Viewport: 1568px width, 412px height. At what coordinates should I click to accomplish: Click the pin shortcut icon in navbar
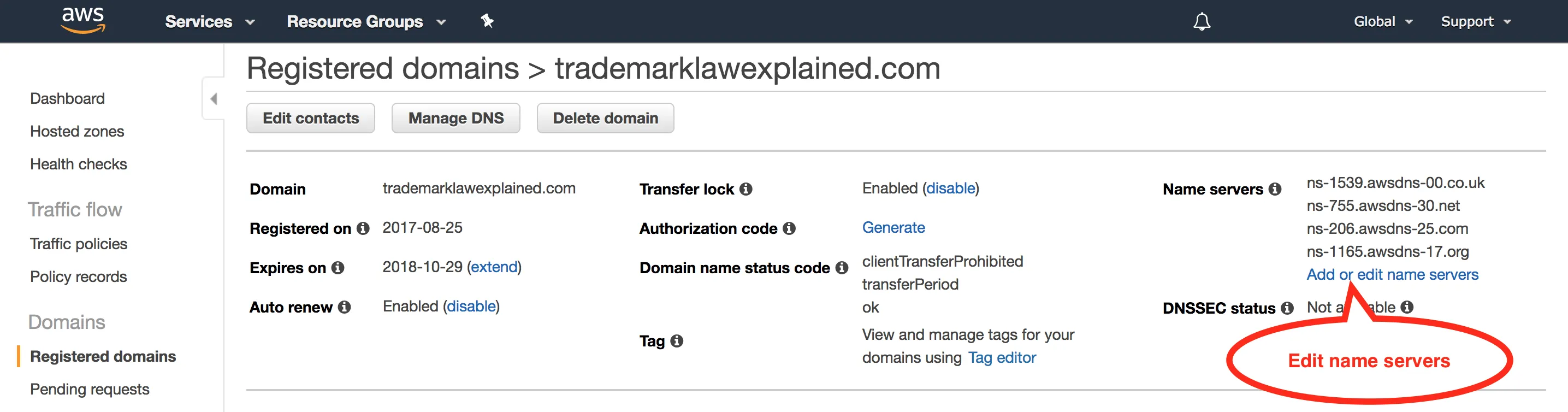tap(487, 21)
